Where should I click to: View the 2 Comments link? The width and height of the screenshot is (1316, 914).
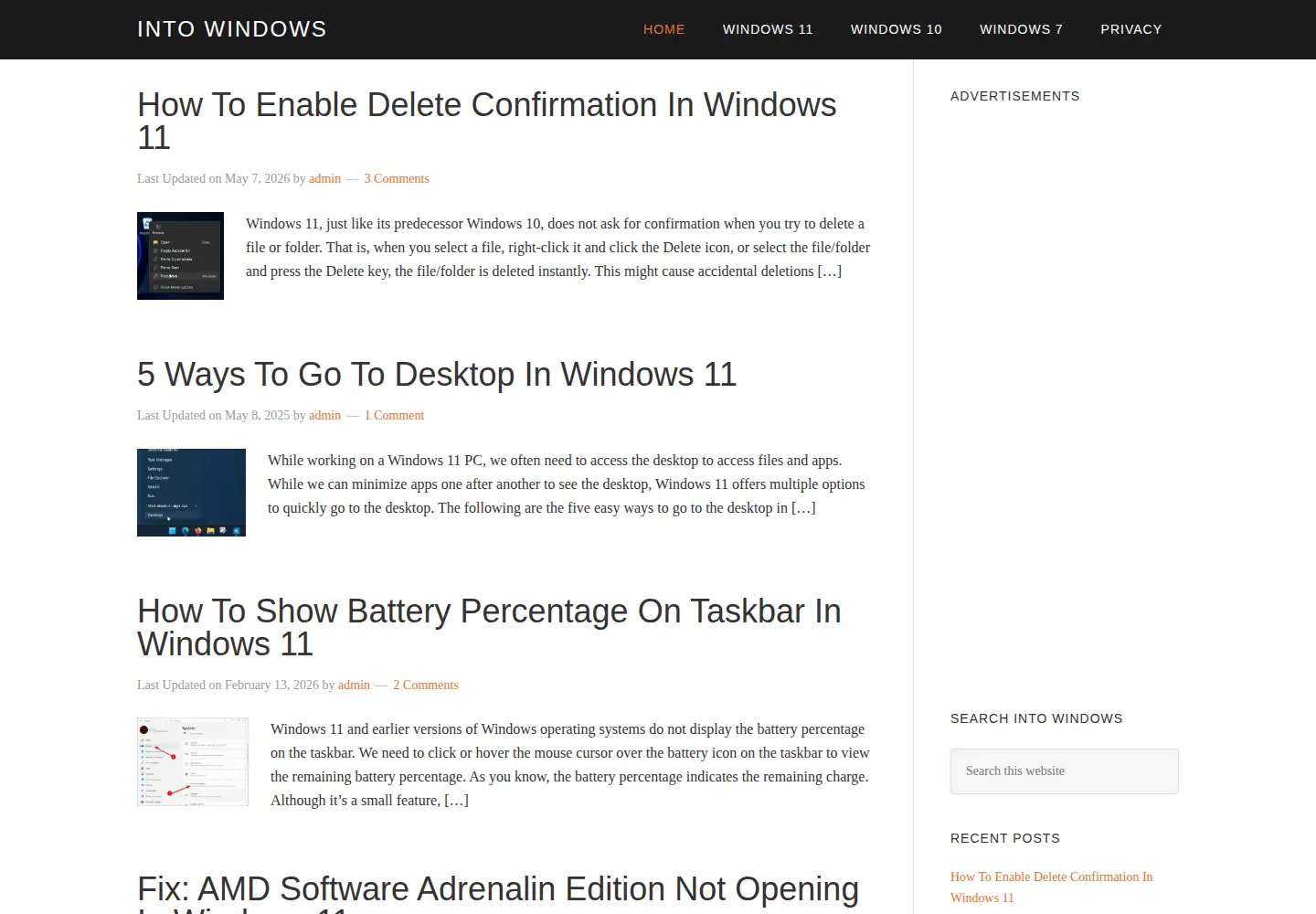[x=426, y=685]
